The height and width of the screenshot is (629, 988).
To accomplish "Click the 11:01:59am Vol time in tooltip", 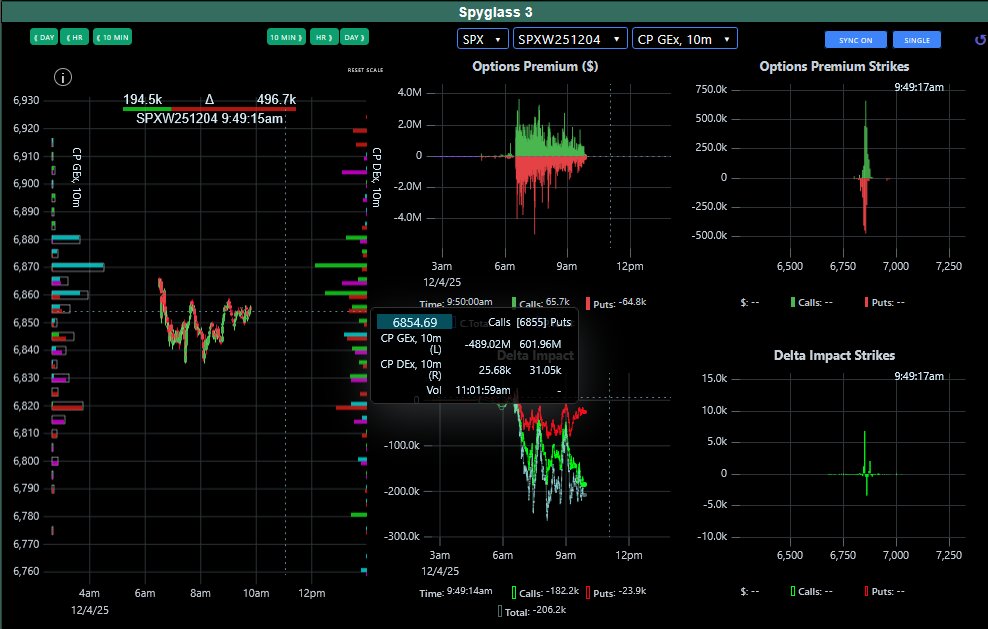I will click(483, 390).
